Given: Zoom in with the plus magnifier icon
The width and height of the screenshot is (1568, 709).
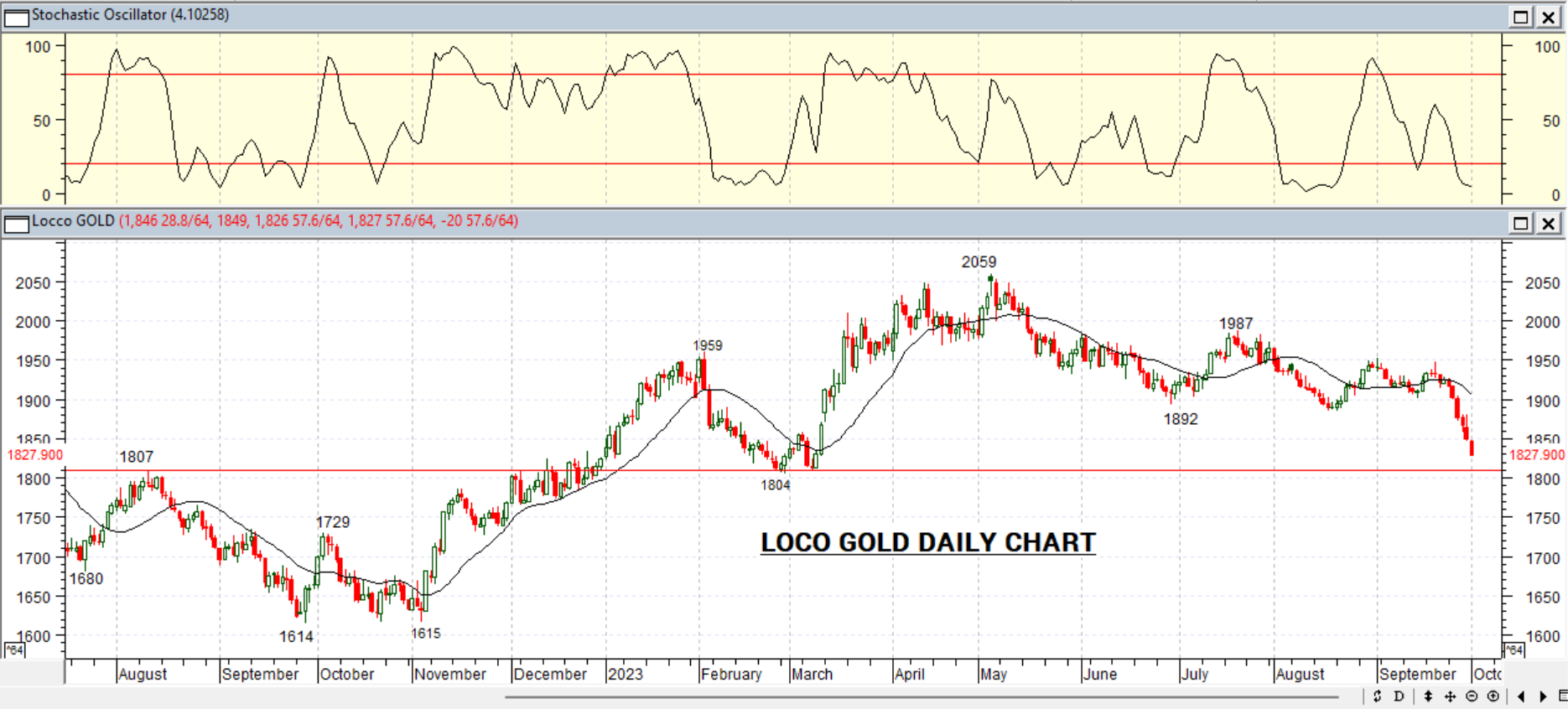Looking at the screenshot, I should point(1493,696).
